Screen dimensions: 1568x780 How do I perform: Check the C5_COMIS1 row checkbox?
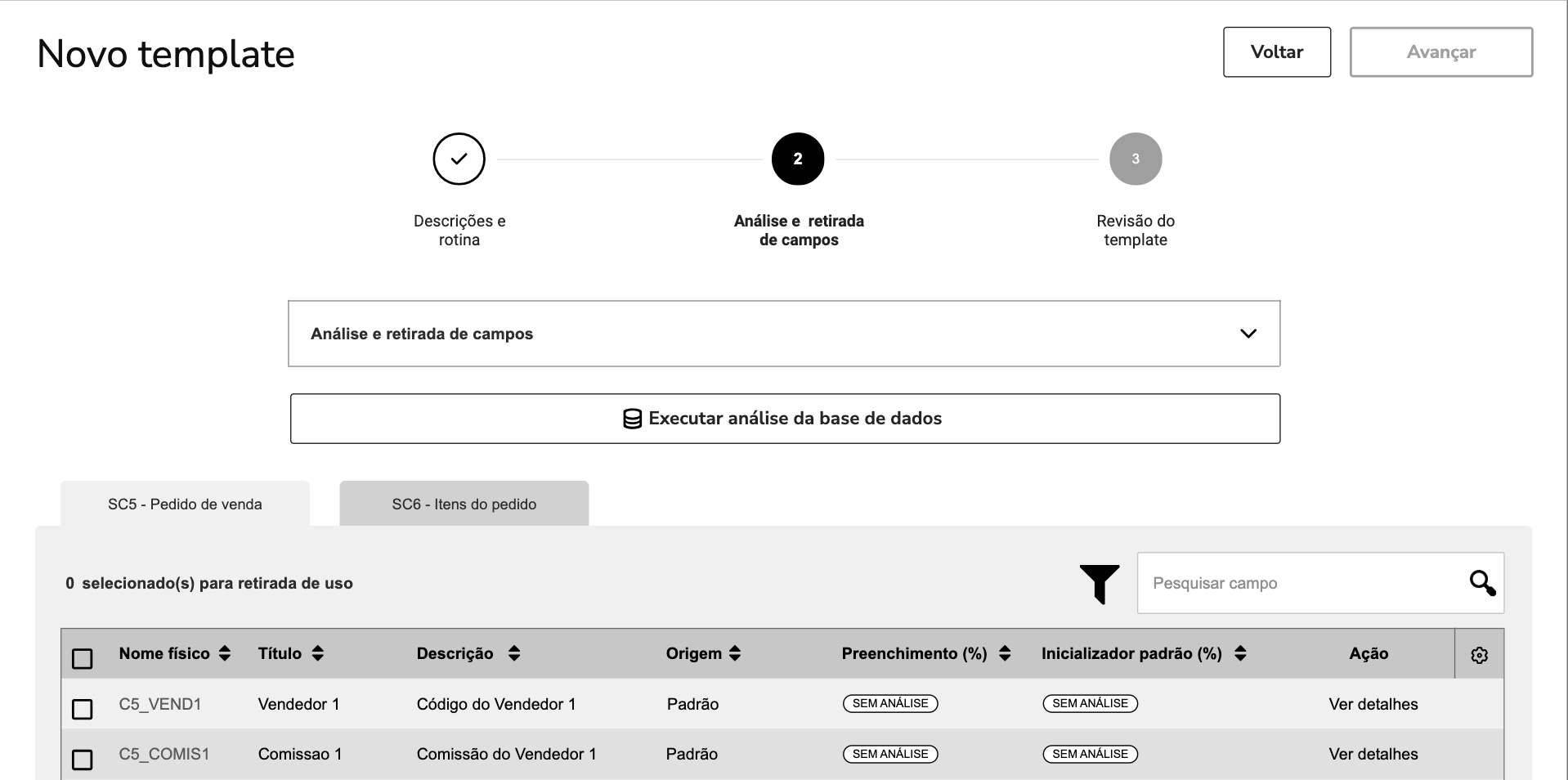pyautogui.click(x=83, y=760)
